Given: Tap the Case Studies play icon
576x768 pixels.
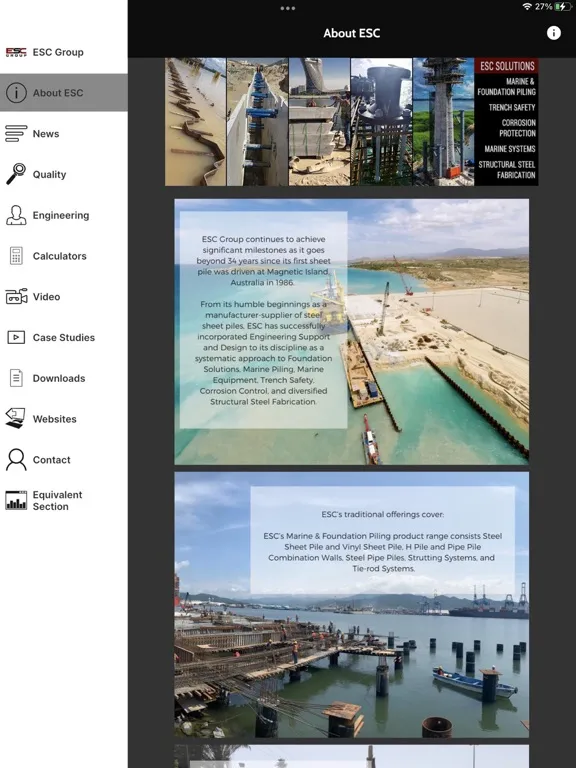Looking at the screenshot, I should pos(16,337).
